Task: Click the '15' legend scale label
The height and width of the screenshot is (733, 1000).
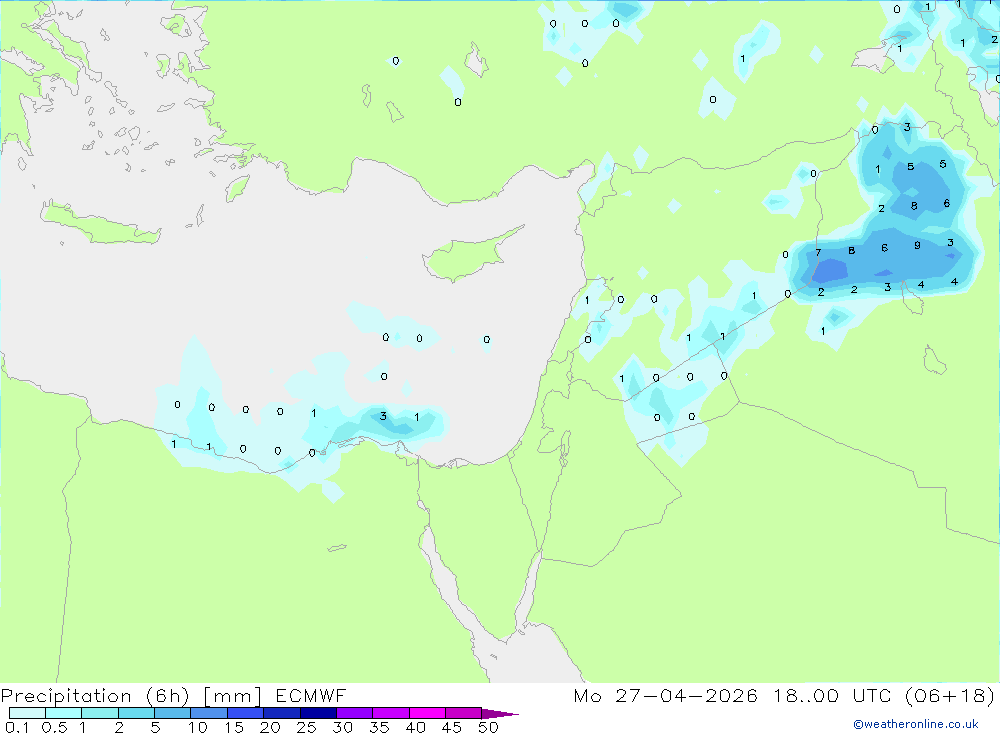Action: 234,727
